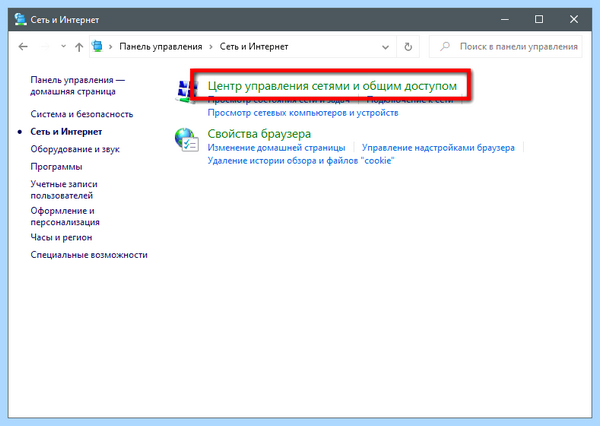Open the chevron after the address bar icon
The image size is (600, 426).
[111, 47]
